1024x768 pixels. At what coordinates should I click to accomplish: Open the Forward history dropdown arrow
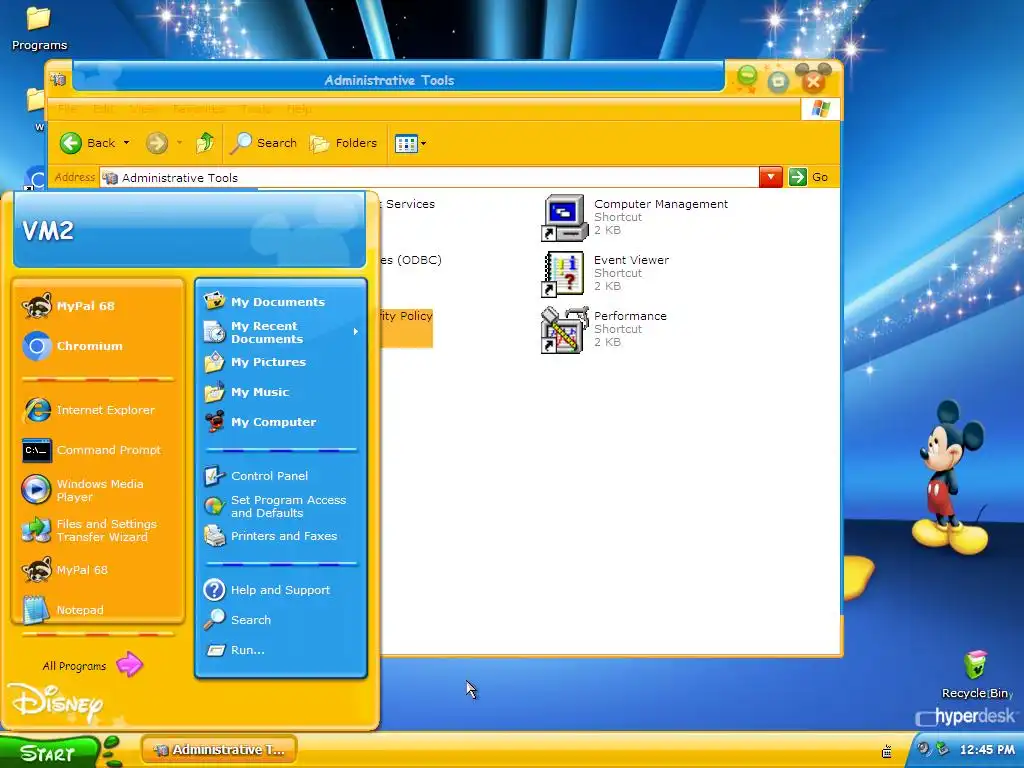click(x=180, y=143)
